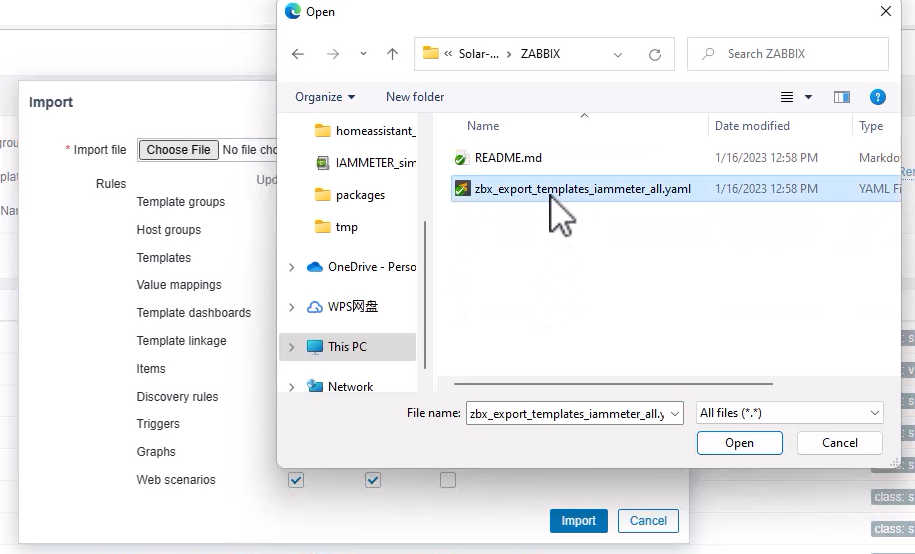This screenshot has width=915, height=554.
Task: Select zbx_export_templates_iammeter_all.yaml file
Action: coord(582,188)
